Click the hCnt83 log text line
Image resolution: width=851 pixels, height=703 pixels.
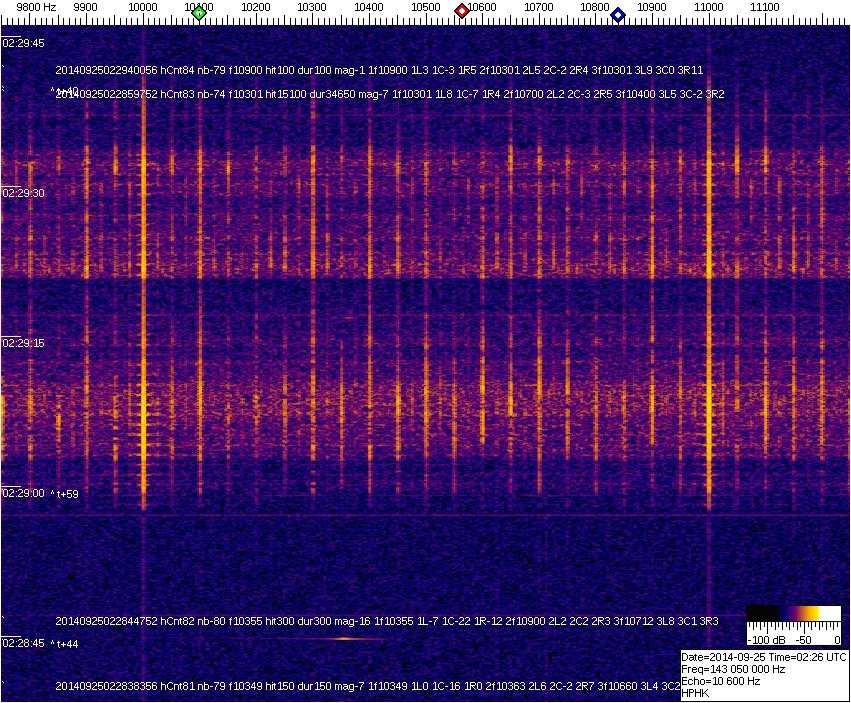pyautogui.click(x=390, y=93)
